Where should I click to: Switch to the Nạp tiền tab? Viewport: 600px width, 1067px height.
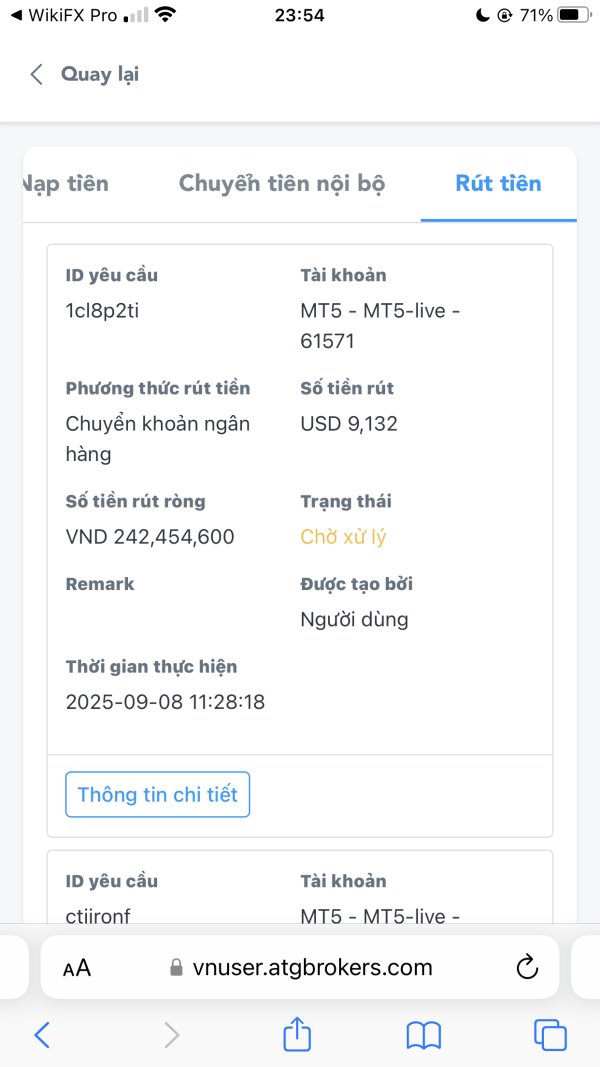(65, 184)
